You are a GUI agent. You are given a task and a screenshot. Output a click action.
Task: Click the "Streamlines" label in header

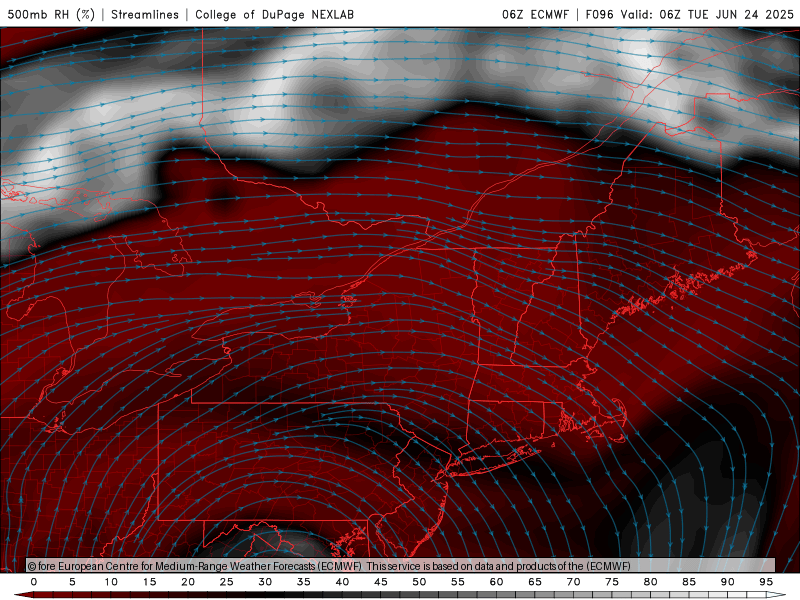(145, 14)
